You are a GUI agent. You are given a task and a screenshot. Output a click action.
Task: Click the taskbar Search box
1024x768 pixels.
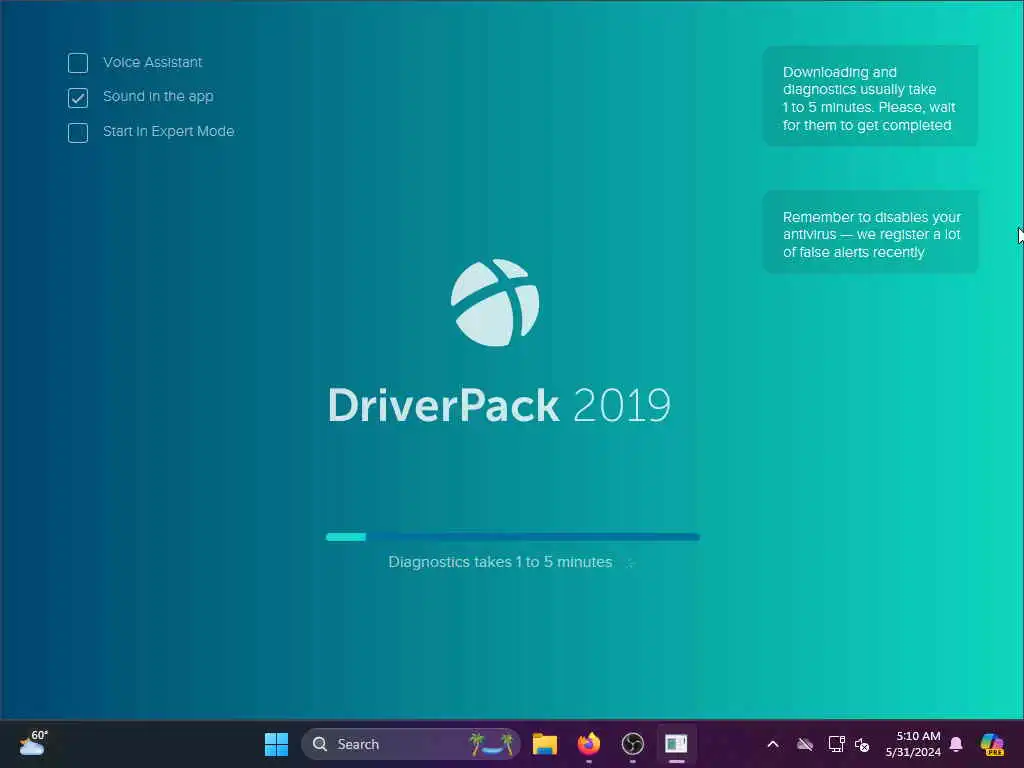411,744
